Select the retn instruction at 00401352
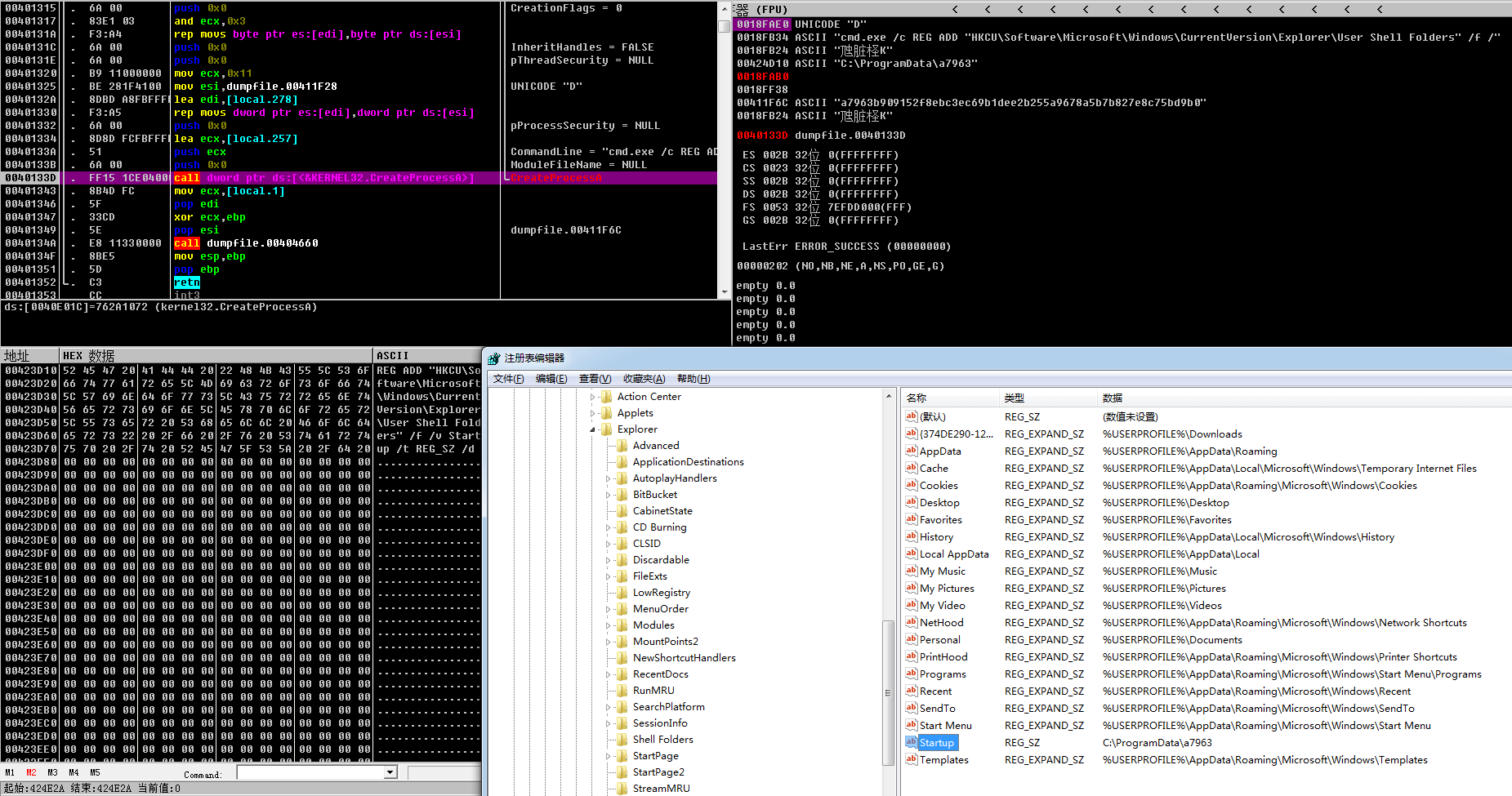Screen dimensions: 1512x796 187,282
